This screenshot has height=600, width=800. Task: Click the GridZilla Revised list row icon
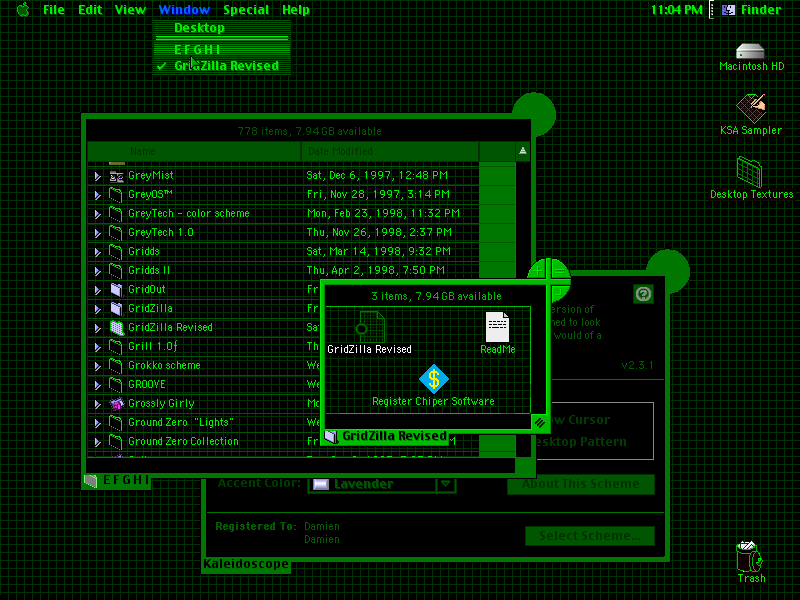[x=116, y=328]
